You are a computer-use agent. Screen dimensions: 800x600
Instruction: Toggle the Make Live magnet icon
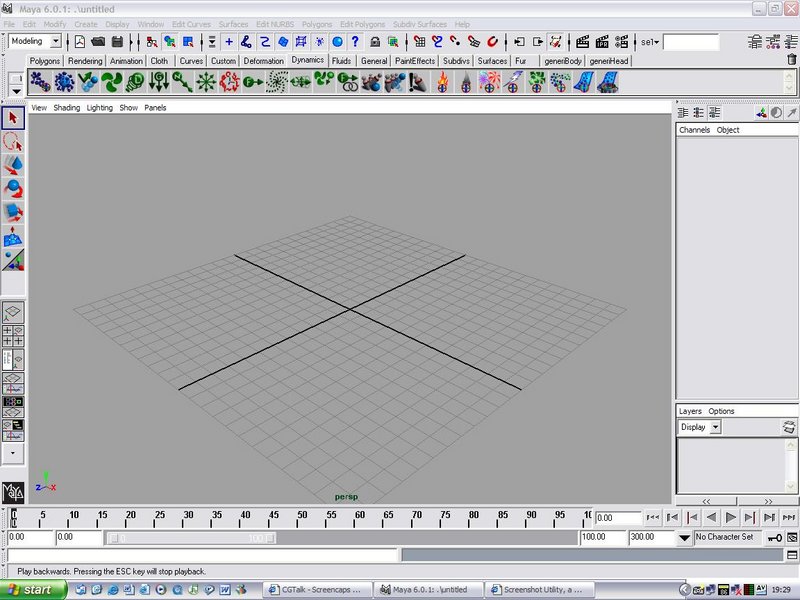[x=492, y=42]
